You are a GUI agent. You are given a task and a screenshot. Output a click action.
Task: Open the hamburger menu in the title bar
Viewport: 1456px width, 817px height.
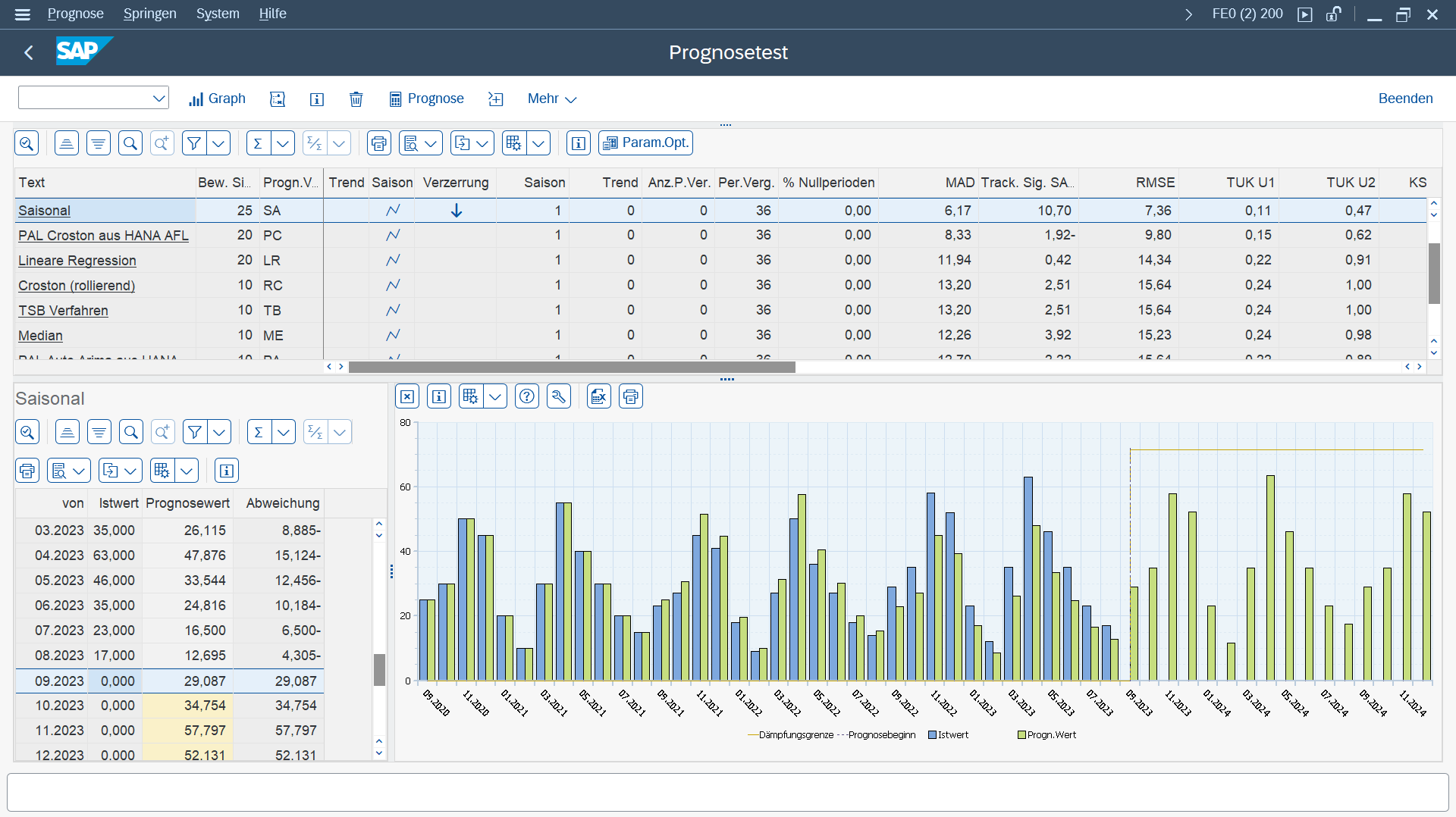coord(23,14)
